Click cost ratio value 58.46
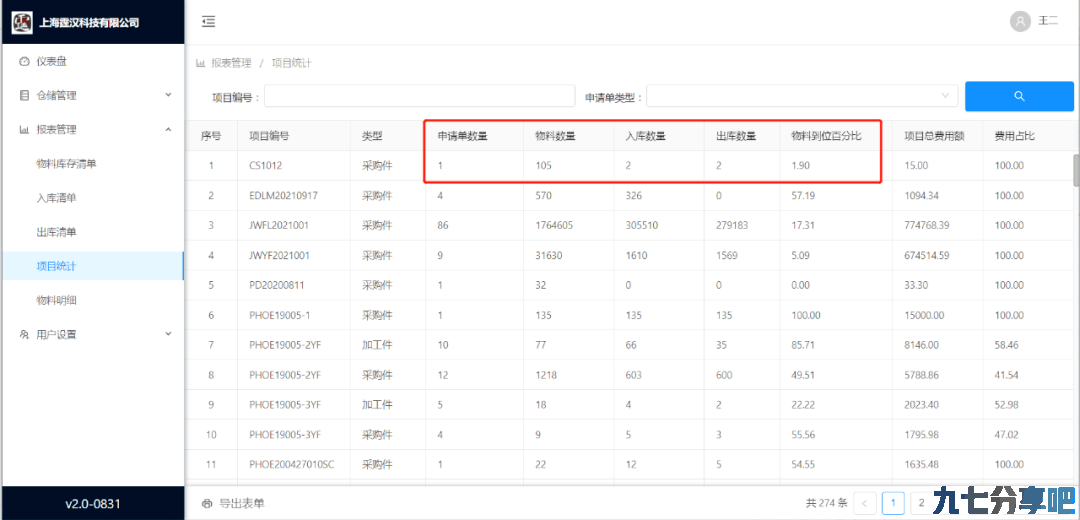1080x520 pixels. 1006,345
